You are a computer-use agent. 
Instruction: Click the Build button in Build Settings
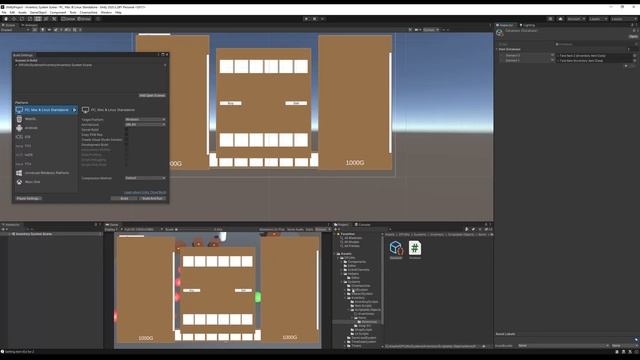pyautogui.click(x=124, y=198)
